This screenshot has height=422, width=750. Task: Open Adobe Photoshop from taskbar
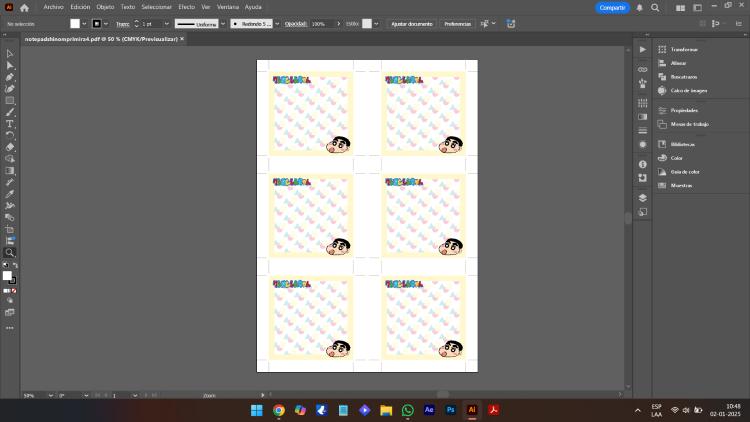[451, 410]
